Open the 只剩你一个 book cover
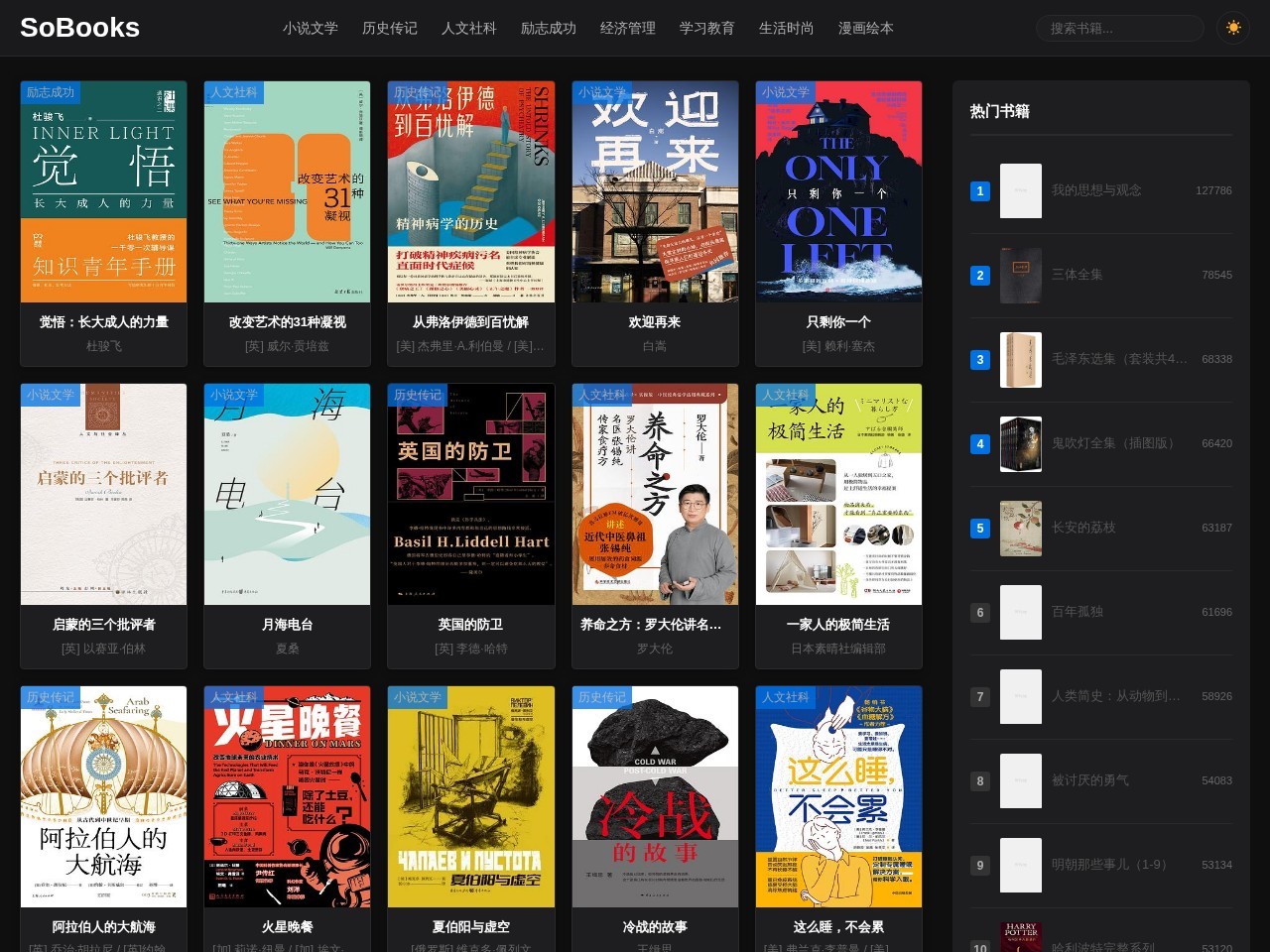Screen dimensions: 1270x952 tap(839, 191)
